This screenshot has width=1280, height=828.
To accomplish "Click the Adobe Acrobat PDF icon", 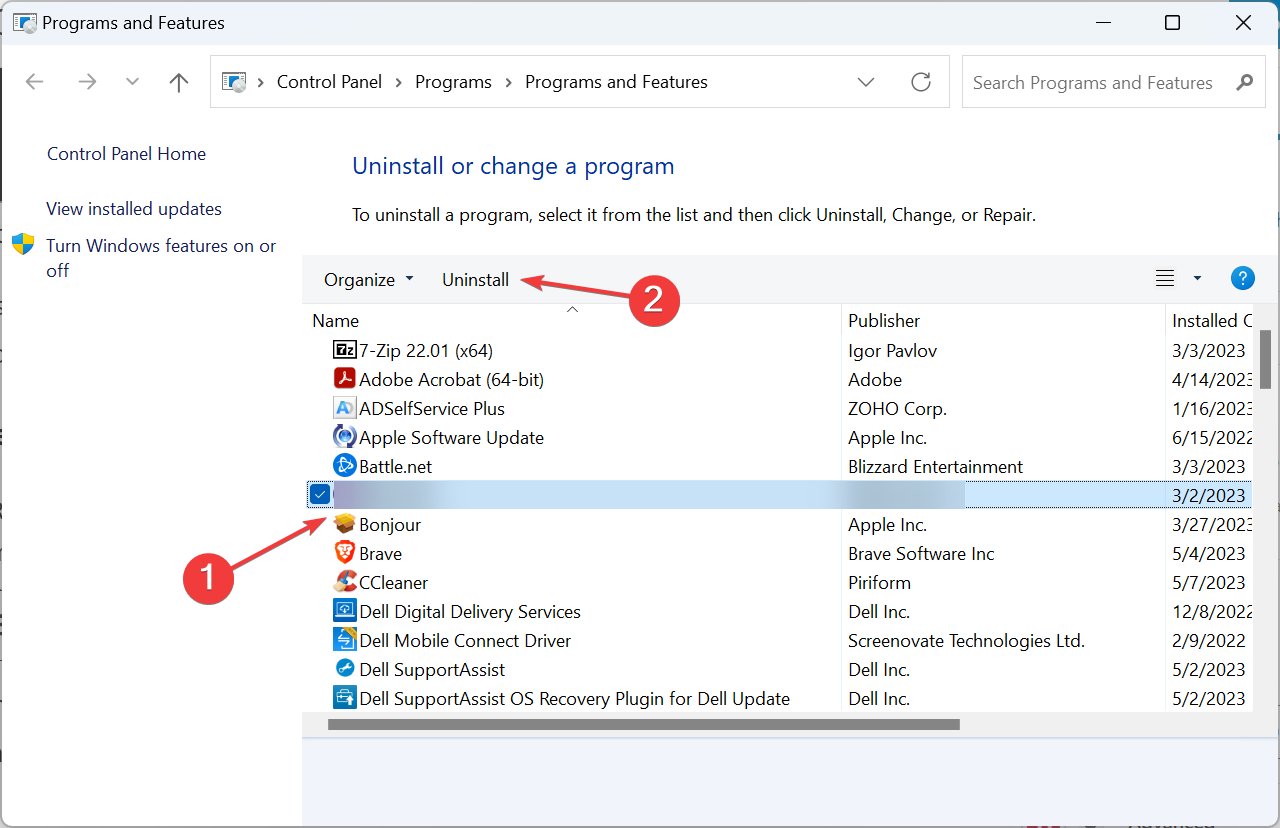I will click(x=344, y=379).
